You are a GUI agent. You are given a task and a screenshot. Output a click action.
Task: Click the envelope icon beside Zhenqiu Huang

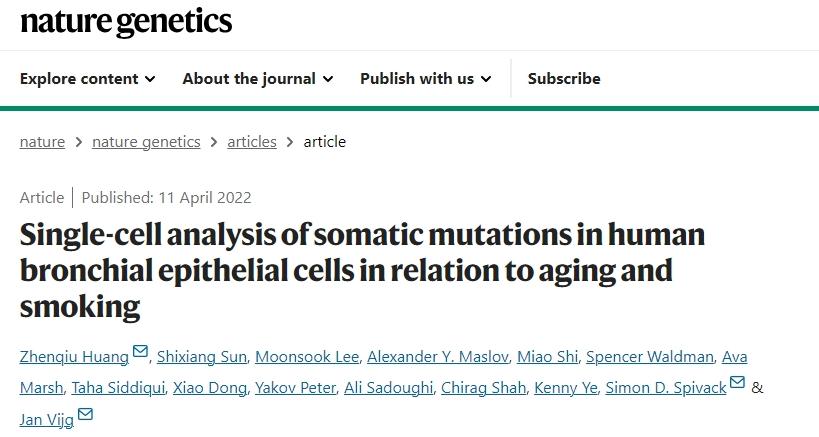pyautogui.click(x=140, y=353)
